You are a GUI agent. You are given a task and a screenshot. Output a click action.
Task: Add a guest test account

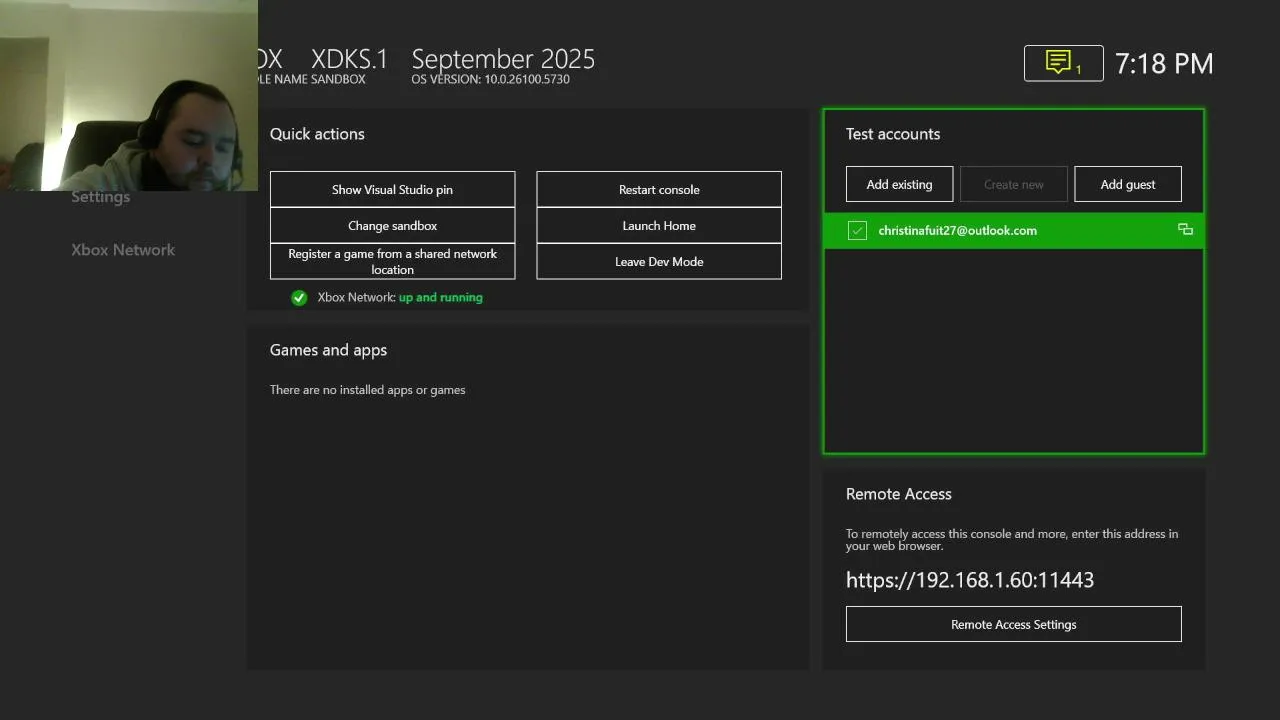[x=1127, y=185]
